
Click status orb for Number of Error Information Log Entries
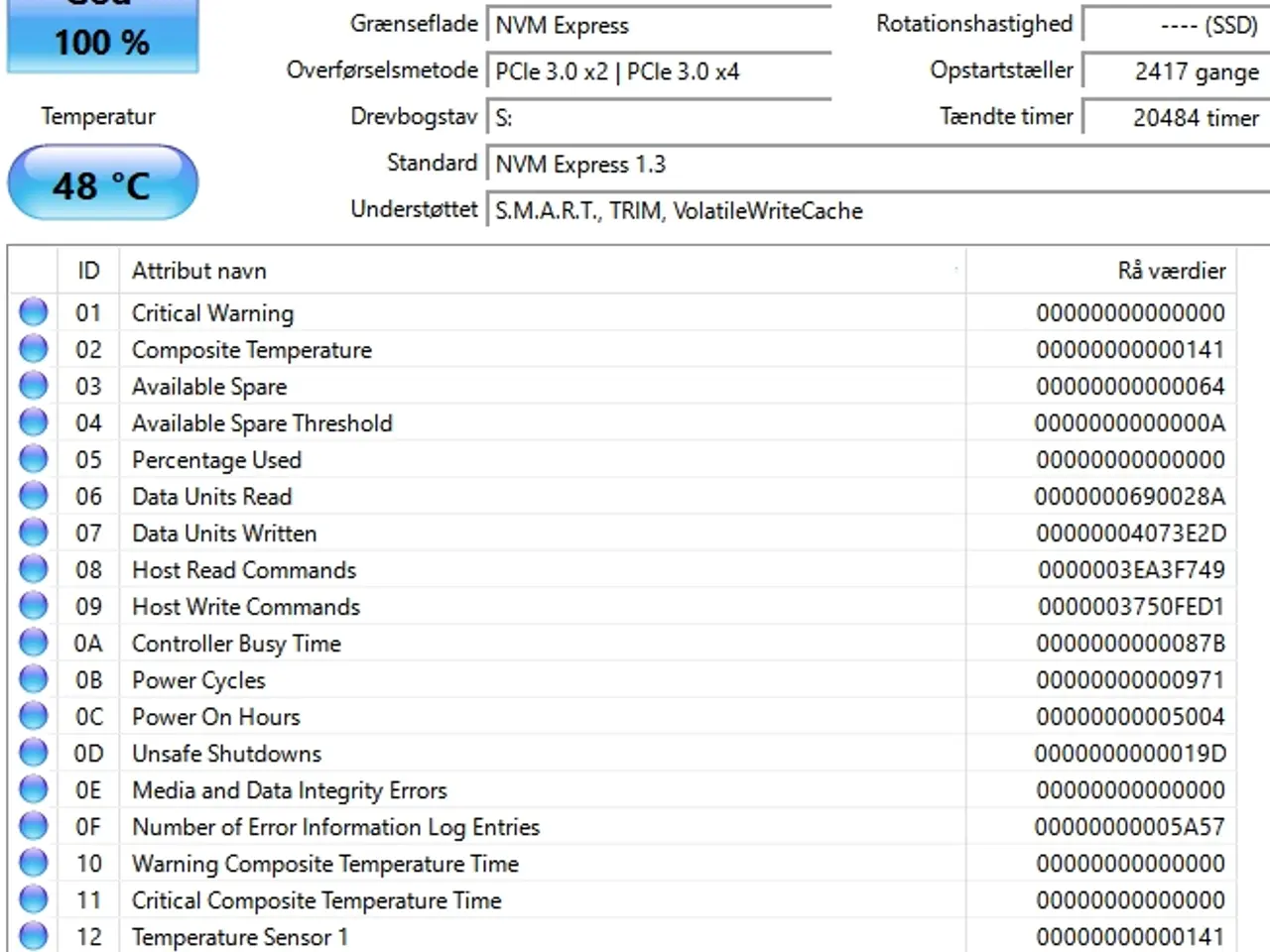pyautogui.click(x=33, y=826)
